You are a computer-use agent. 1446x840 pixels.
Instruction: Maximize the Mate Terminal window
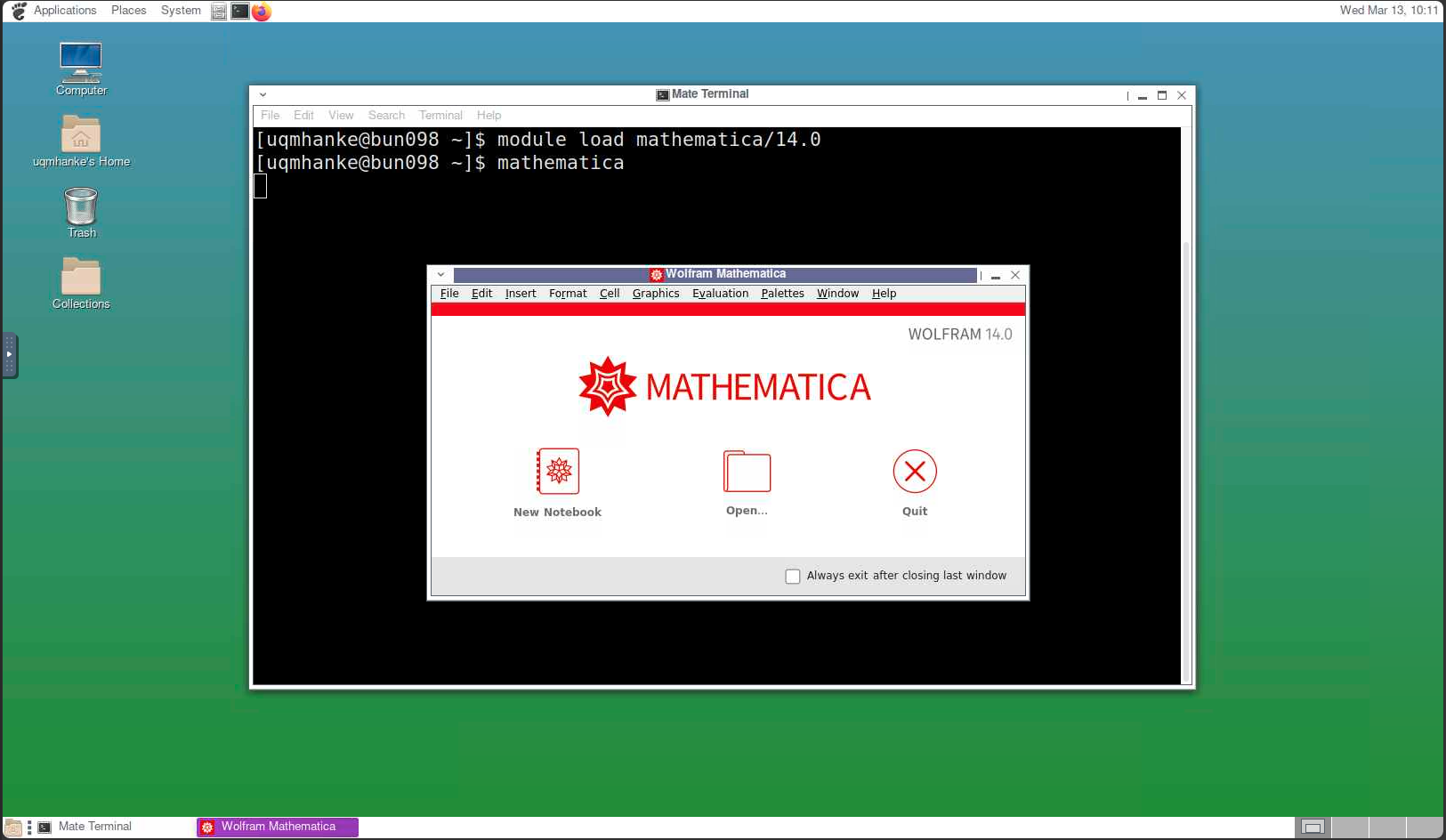click(x=1162, y=95)
